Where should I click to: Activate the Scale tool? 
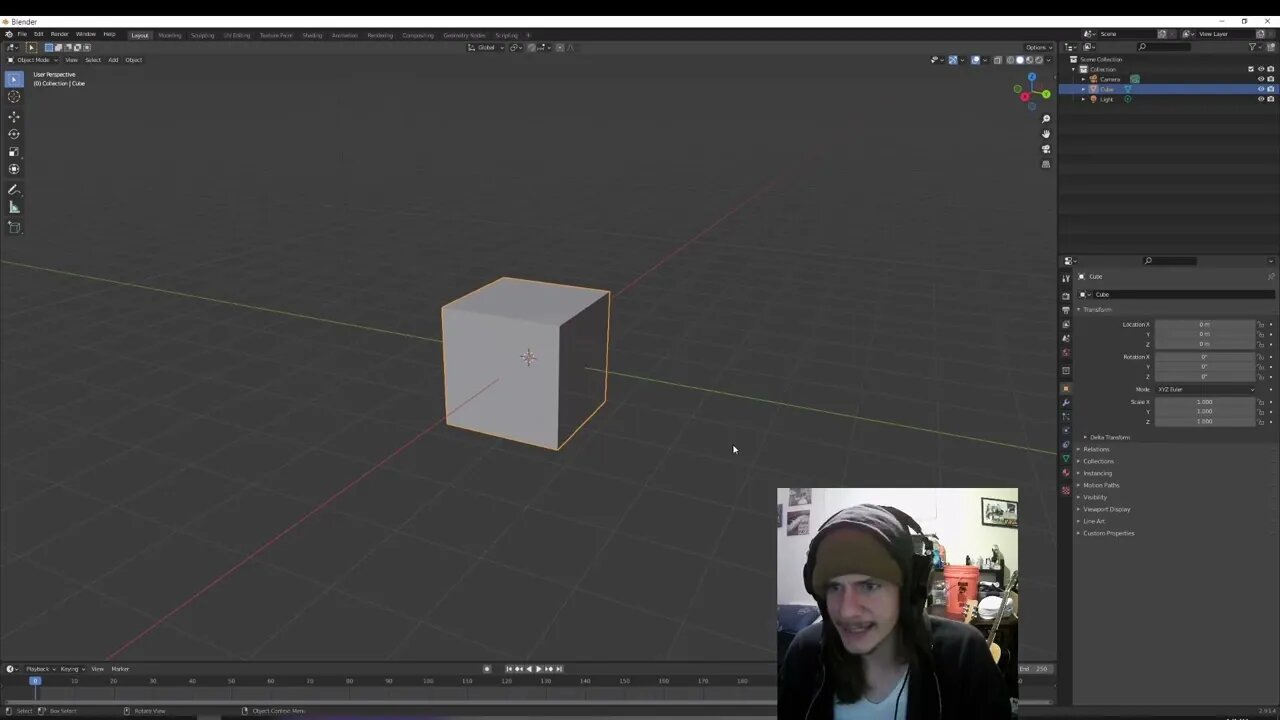(x=14, y=152)
